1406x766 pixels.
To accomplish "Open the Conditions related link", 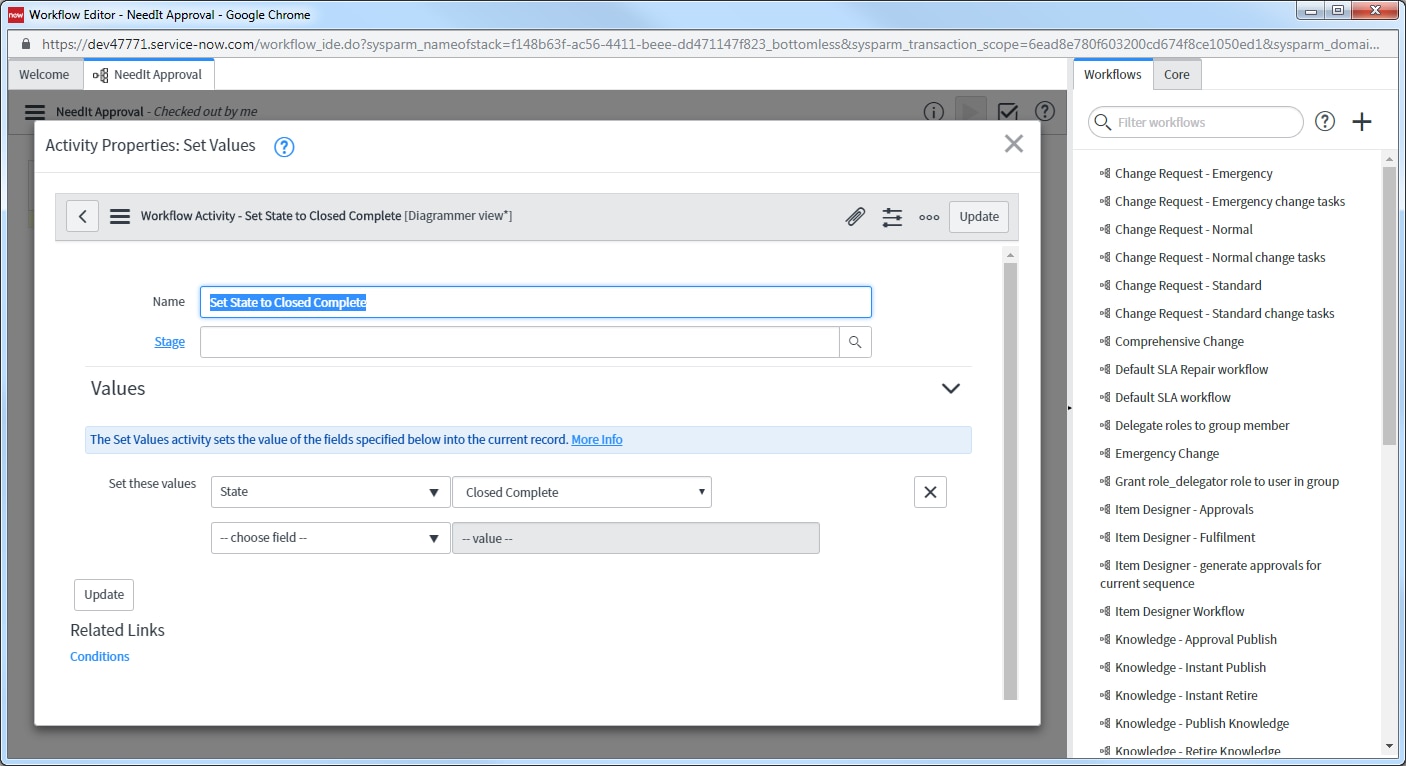I will (x=100, y=657).
